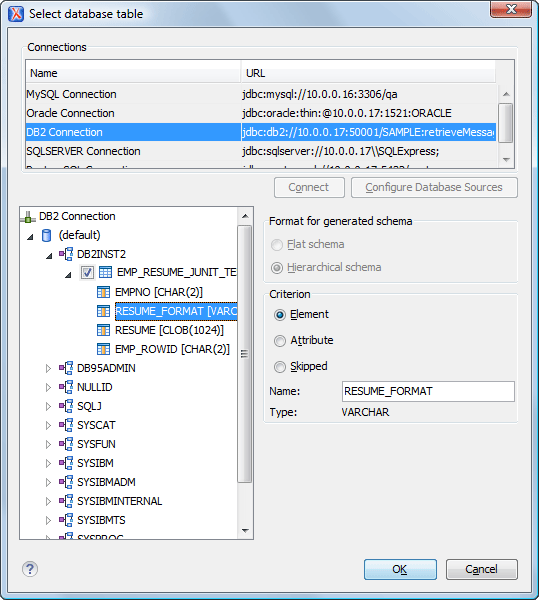Click the tree panel scroll down arrow
The height and width of the screenshot is (600, 539).
[x=245, y=530]
